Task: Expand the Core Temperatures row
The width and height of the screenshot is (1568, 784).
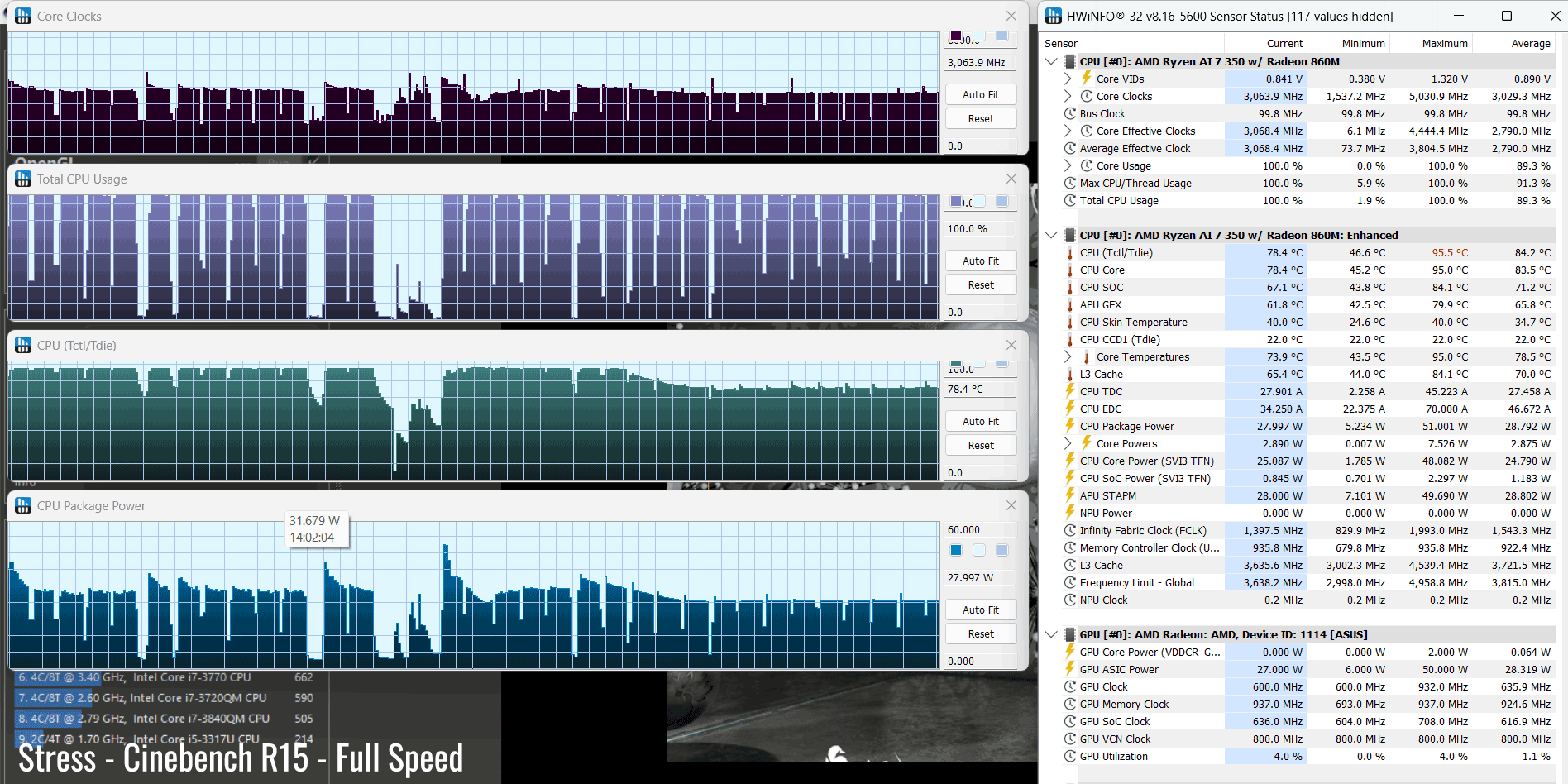Action: [1068, 357]
